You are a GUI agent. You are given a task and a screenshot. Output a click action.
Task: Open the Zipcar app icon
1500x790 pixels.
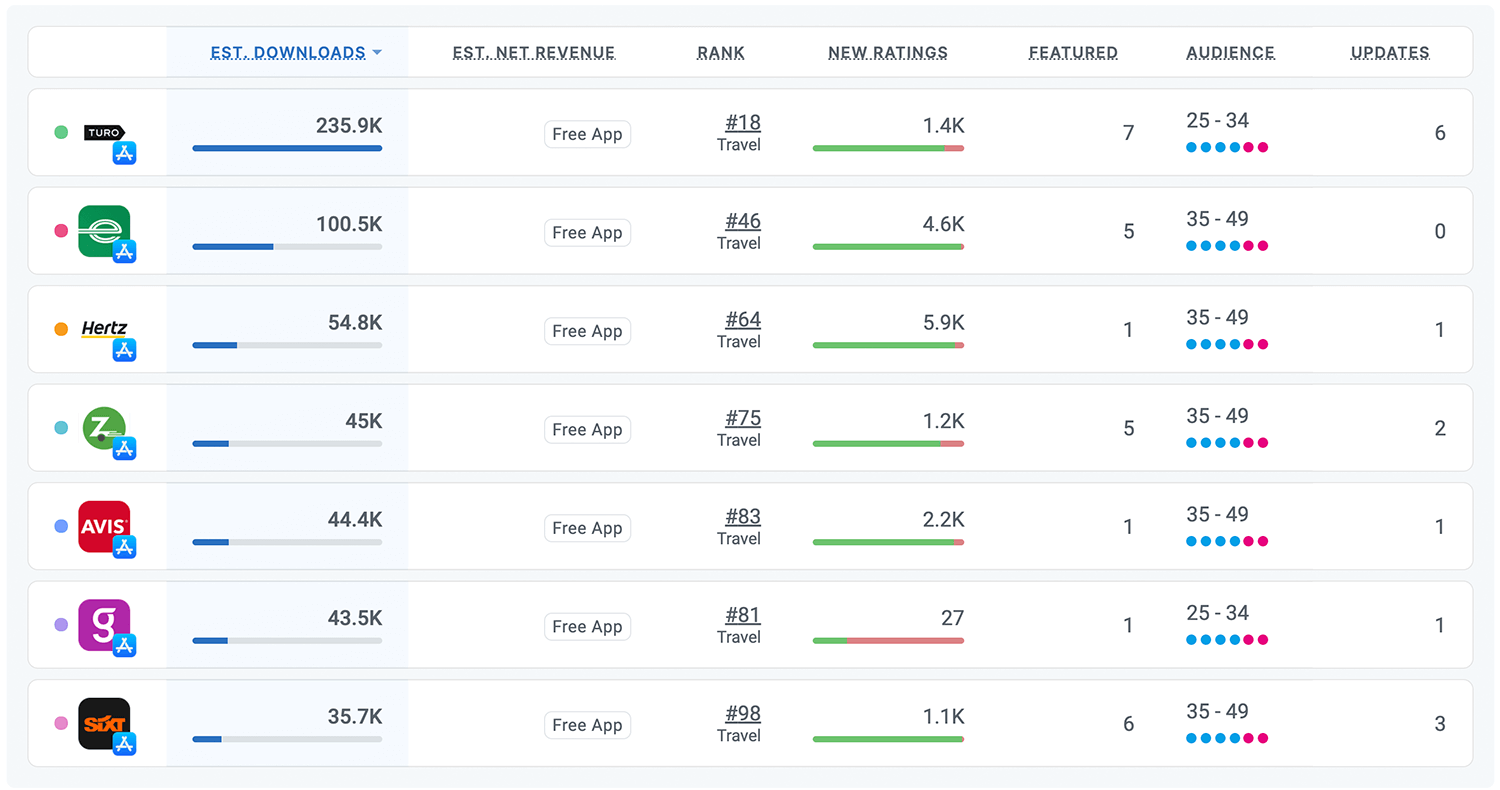[x=104, y=428]
